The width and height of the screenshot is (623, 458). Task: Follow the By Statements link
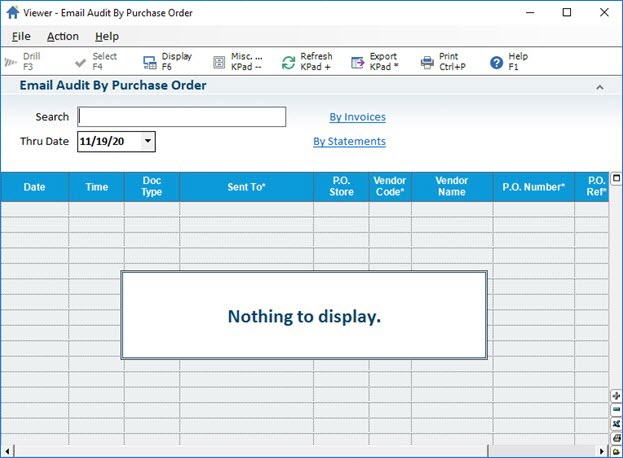[349, 142]
